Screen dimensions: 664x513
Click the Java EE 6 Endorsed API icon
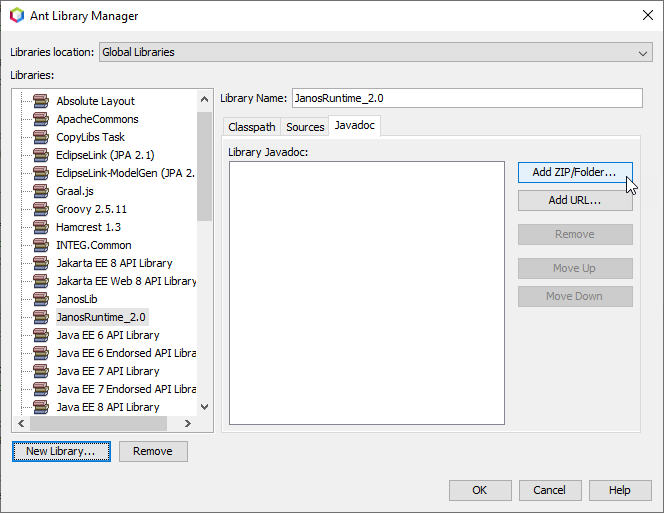pos(41,353)
